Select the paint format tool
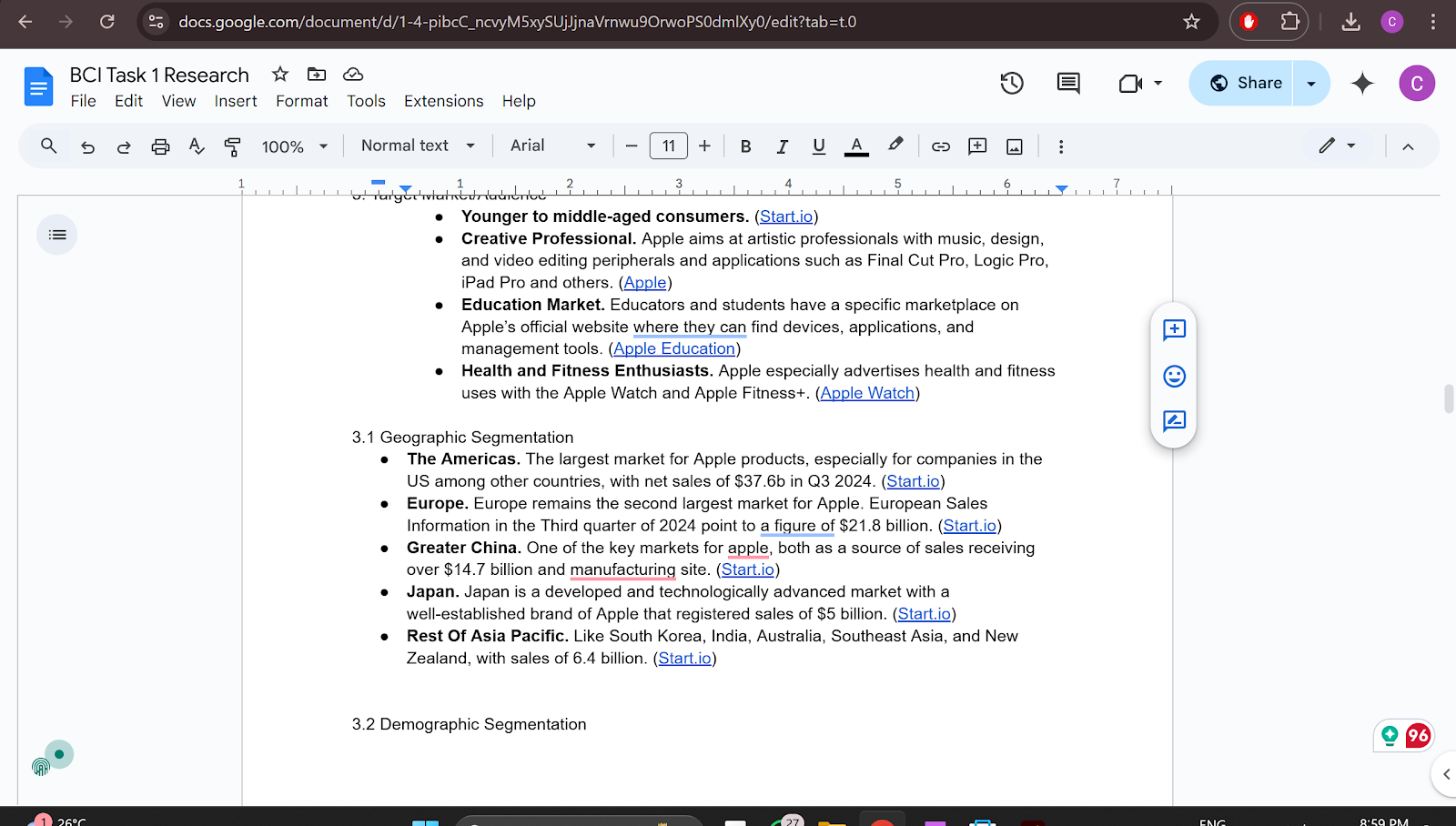 pos(232,146)
